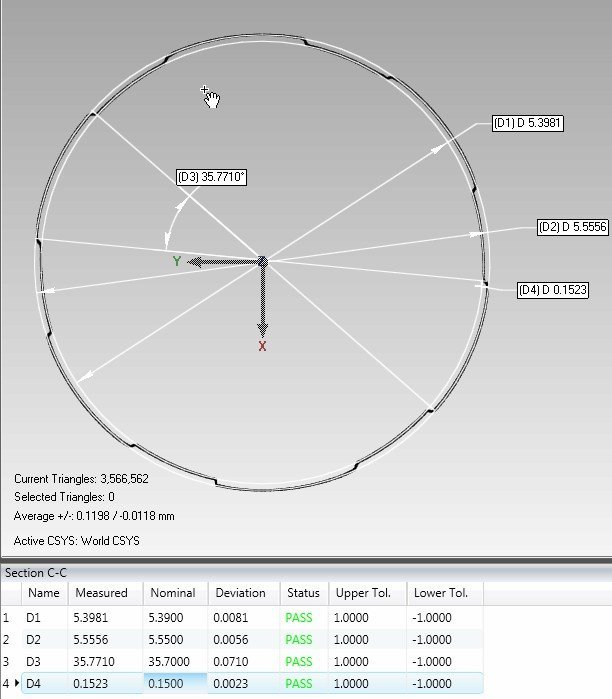Image resolution: width=612 pixels, height=699 pixels.
Task: Click the Nominal column header
Action: (x=173, y=593)
